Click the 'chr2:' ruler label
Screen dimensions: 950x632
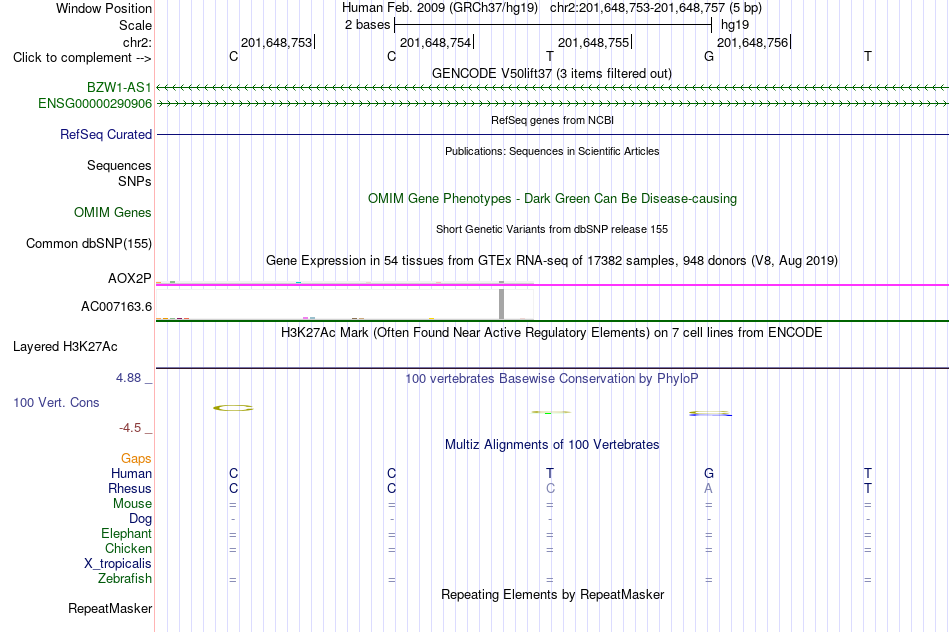[x=137, y=42]
